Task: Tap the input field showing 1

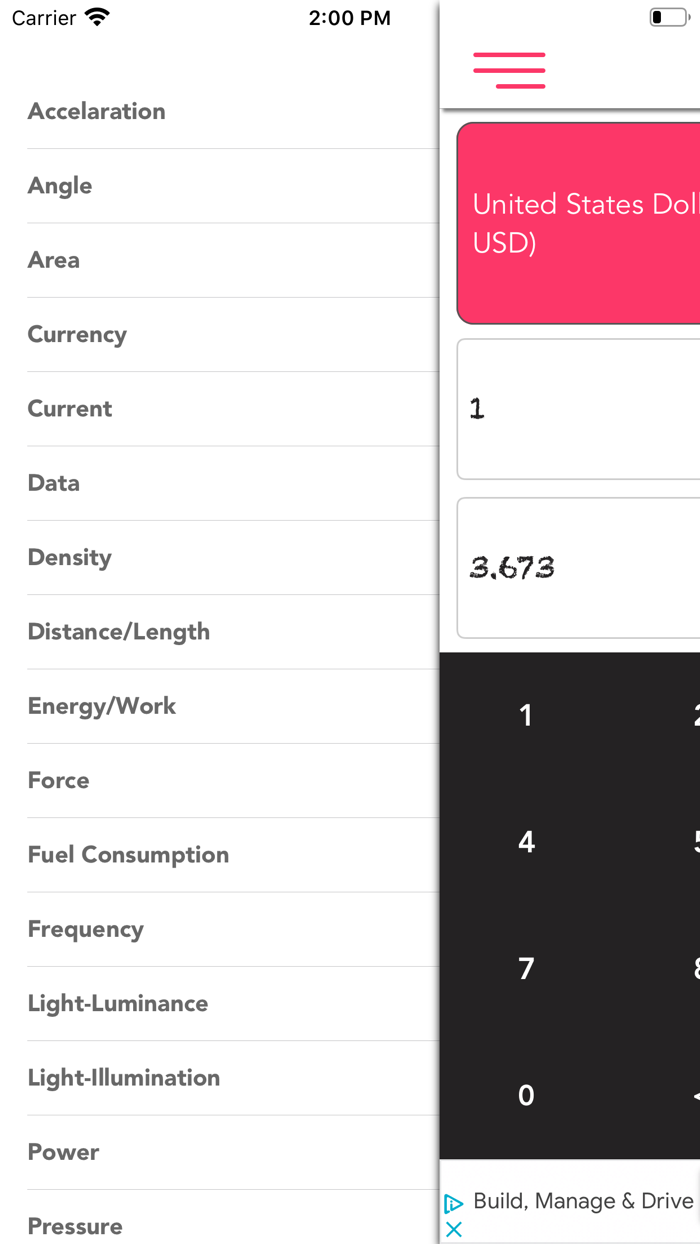Action: [x=579, y=409]
